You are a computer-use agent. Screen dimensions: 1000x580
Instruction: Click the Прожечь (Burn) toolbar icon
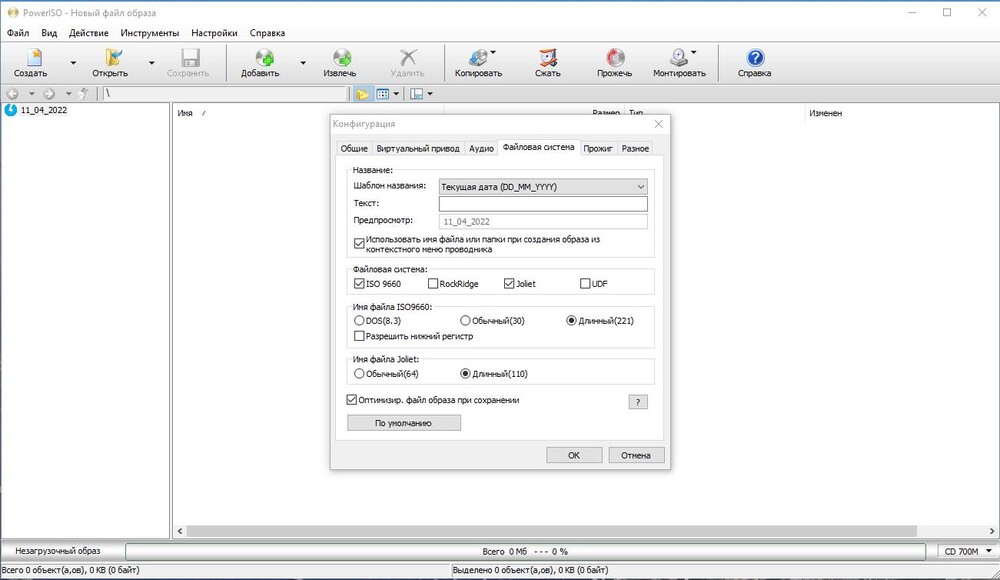615,59
